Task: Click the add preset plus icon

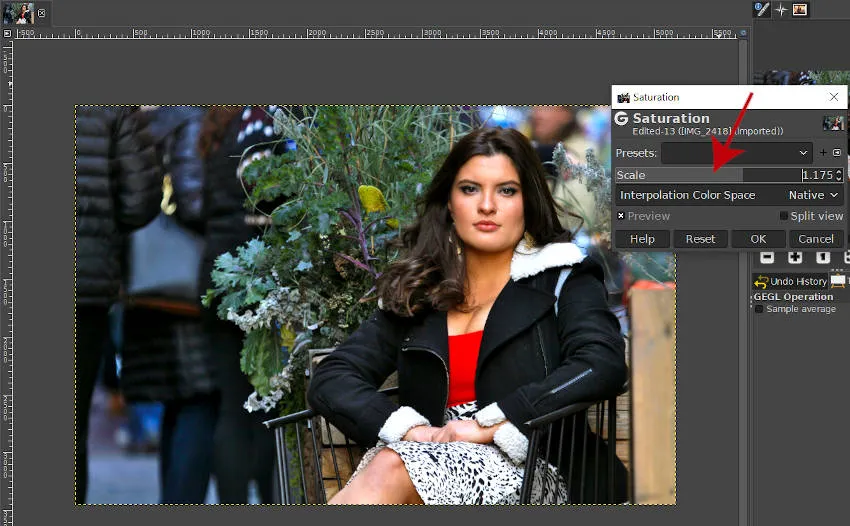Action: coord(824,153)
